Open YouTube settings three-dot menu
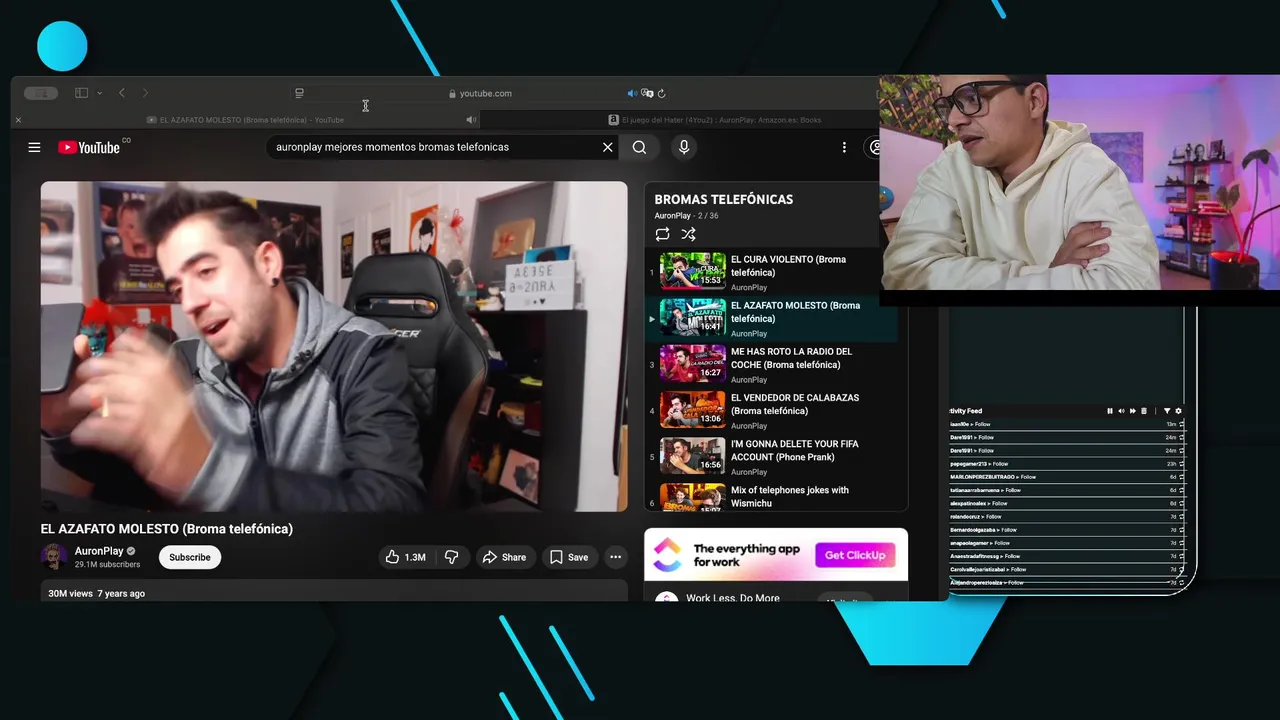 844,147
